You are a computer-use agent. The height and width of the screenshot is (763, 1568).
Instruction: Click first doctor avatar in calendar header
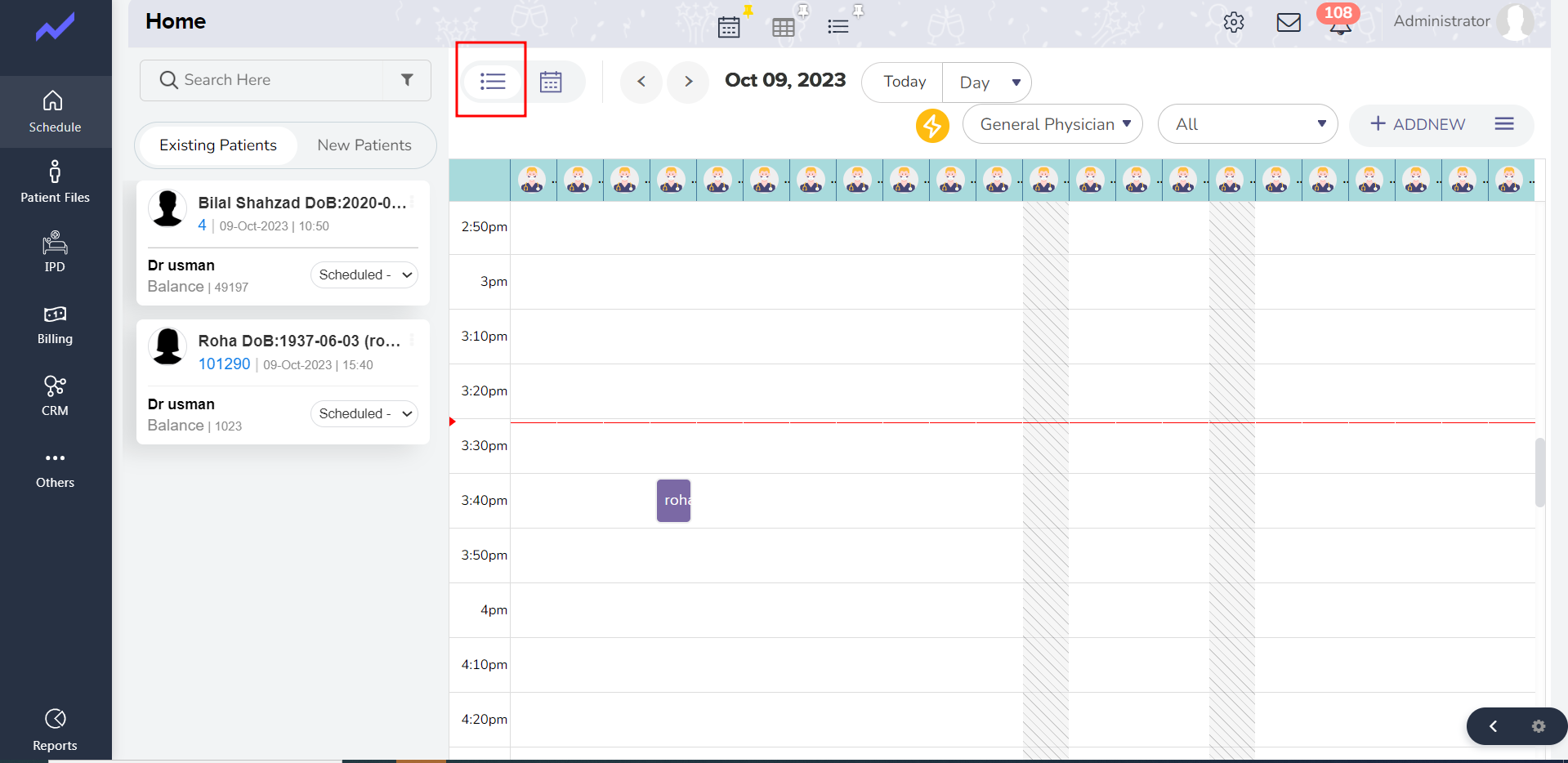(532, 180)
